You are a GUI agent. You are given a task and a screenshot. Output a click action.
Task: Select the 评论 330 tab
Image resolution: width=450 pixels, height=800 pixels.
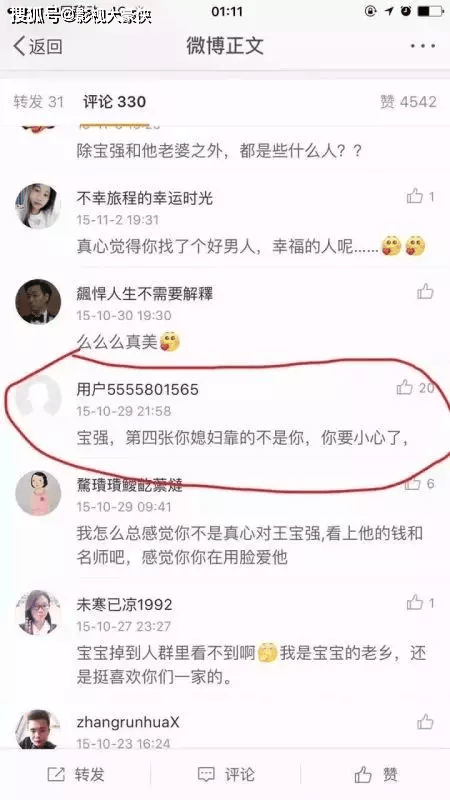point(114,102)
